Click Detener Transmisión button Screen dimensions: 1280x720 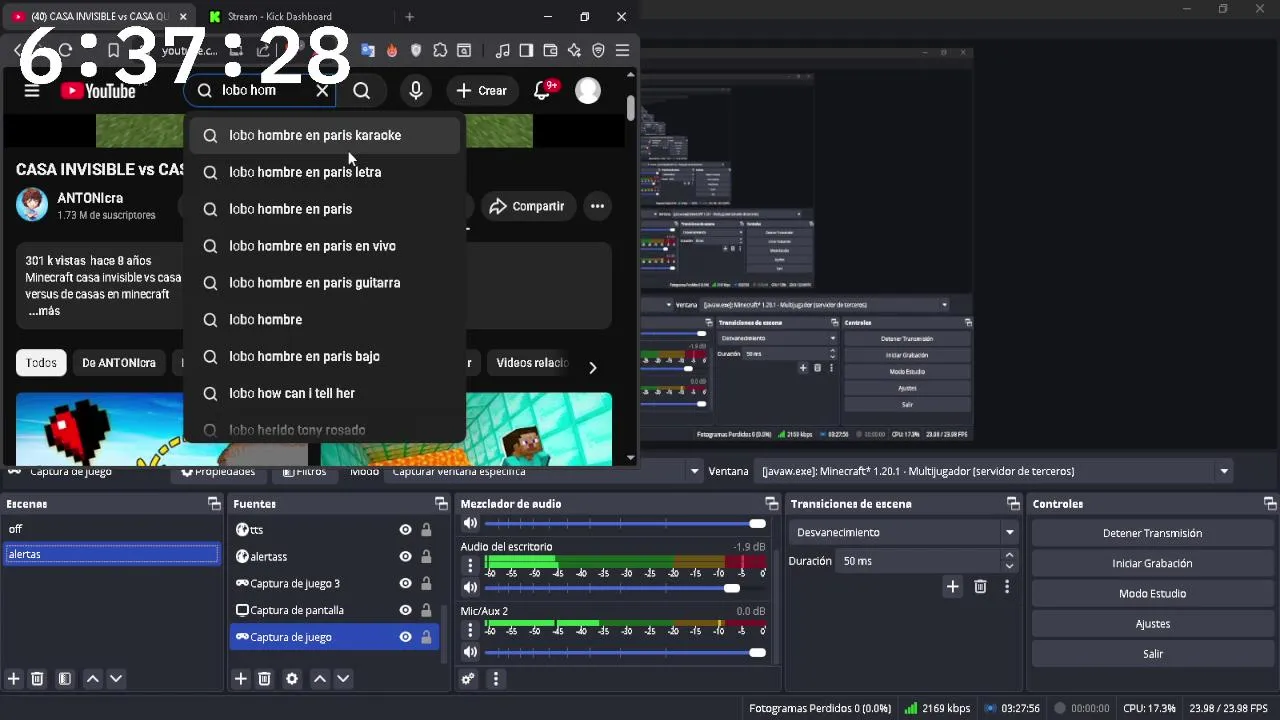pos(1152,533)
